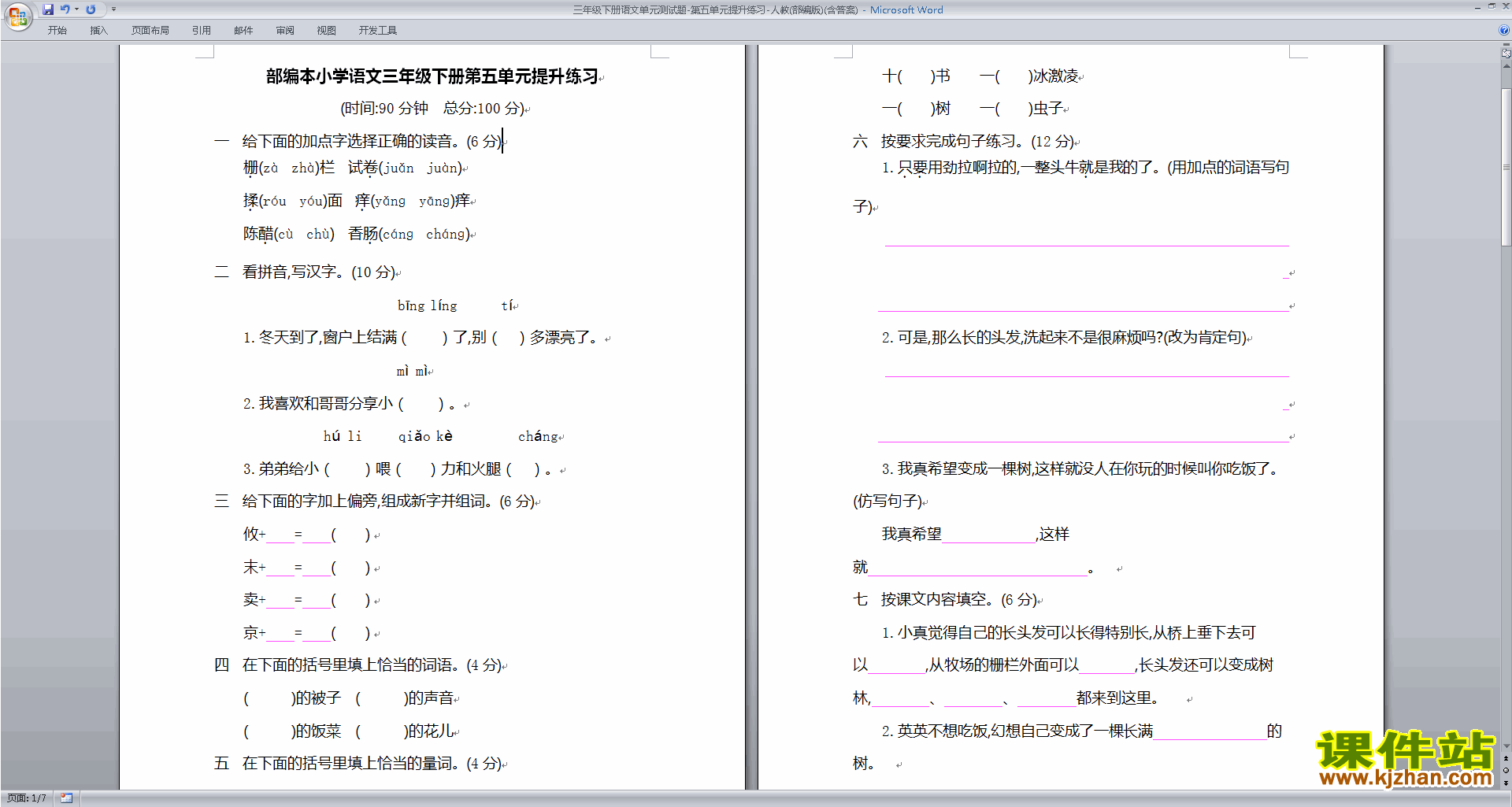Viewport: 1512px width, 807px height.
Task: Undo the last action
Action: pyautogui.click(x=65, y=9)
